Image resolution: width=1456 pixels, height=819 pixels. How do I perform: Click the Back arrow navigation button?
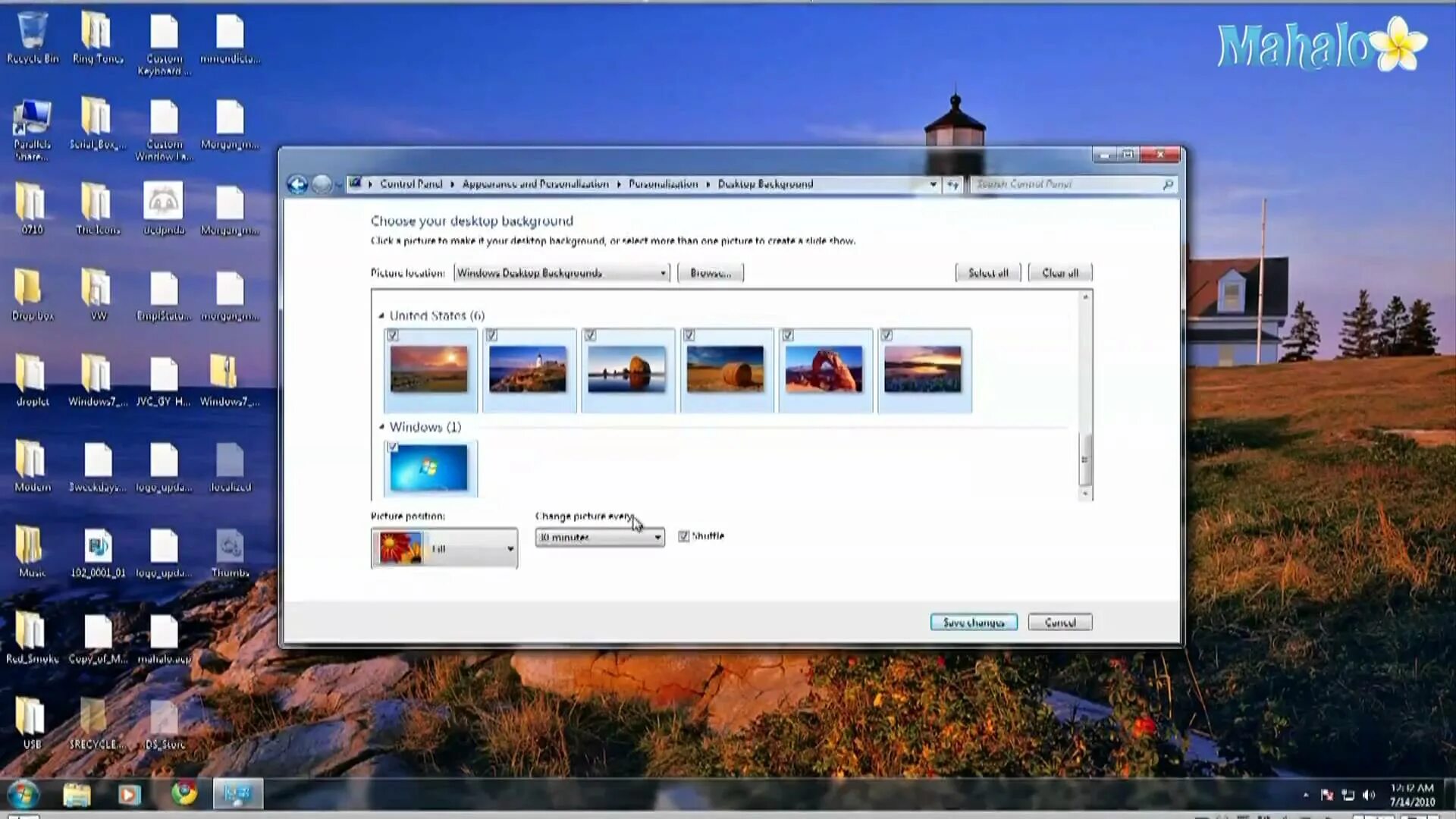(297, 184)
